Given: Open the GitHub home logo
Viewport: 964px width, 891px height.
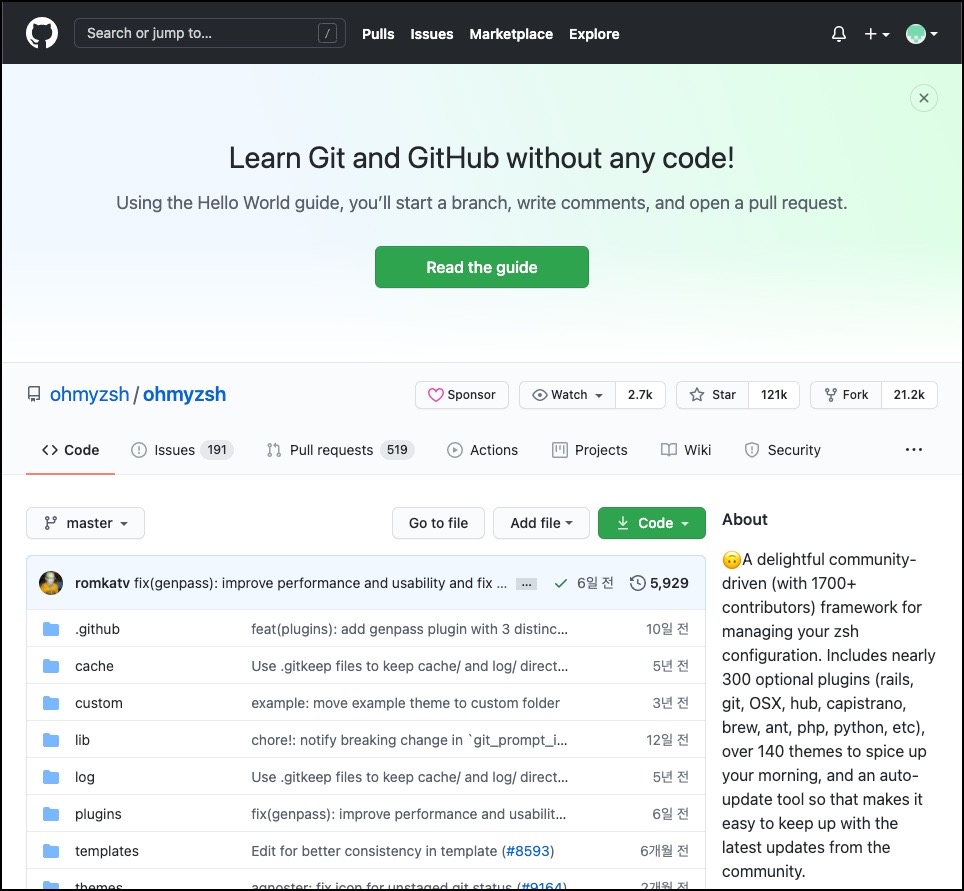Looking at the screenshot, I should [x=42, y=33].
